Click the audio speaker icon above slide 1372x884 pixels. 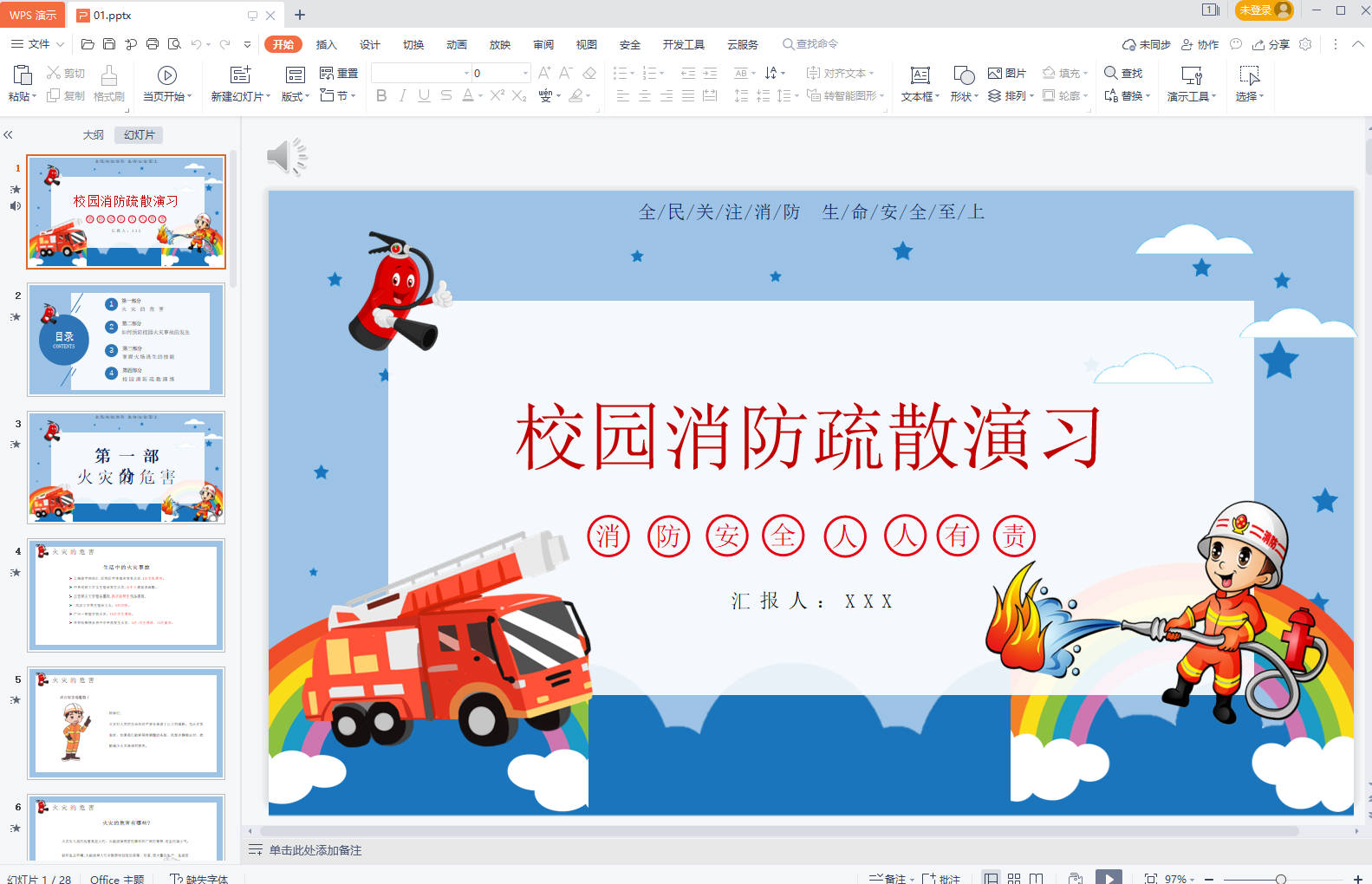pos(287,157)
